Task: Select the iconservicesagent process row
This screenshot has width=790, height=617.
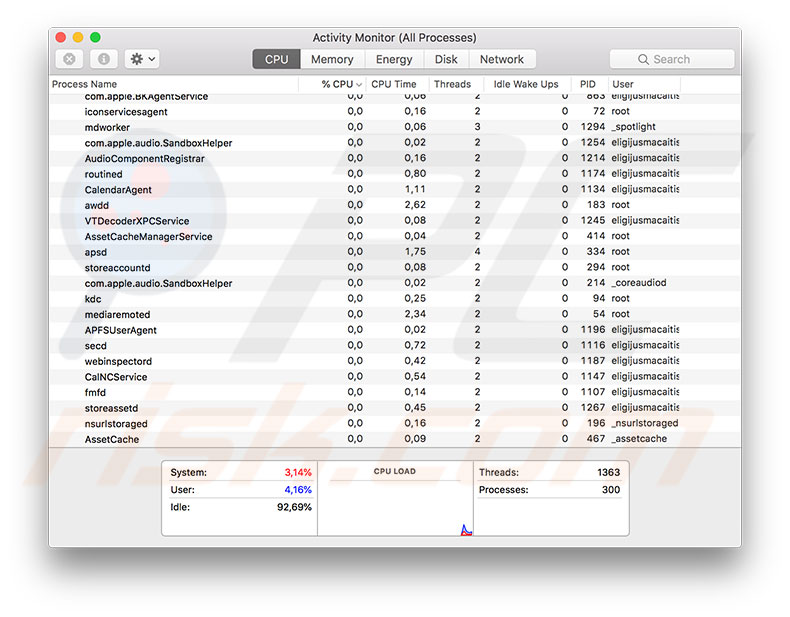Action: (395, 111)
